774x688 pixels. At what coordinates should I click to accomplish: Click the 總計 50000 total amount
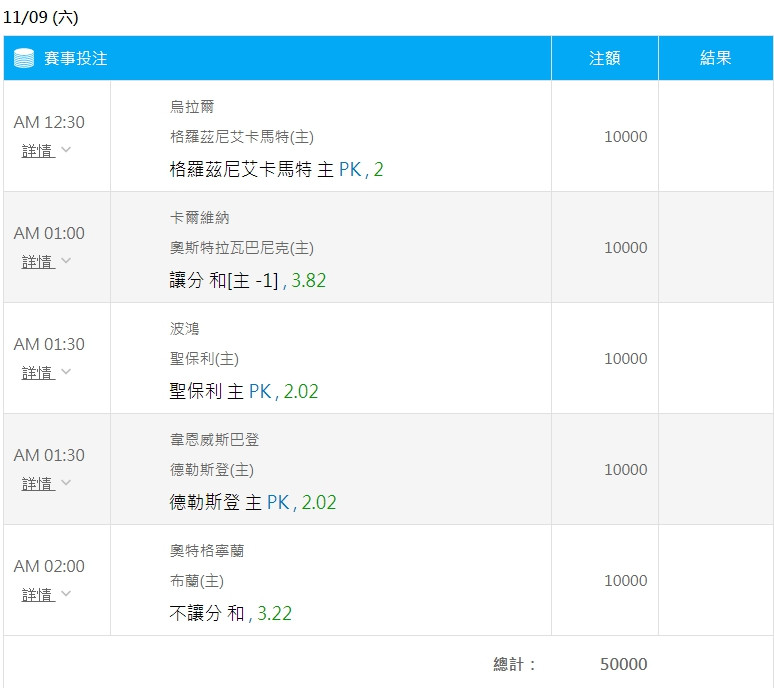pos(623,664)
